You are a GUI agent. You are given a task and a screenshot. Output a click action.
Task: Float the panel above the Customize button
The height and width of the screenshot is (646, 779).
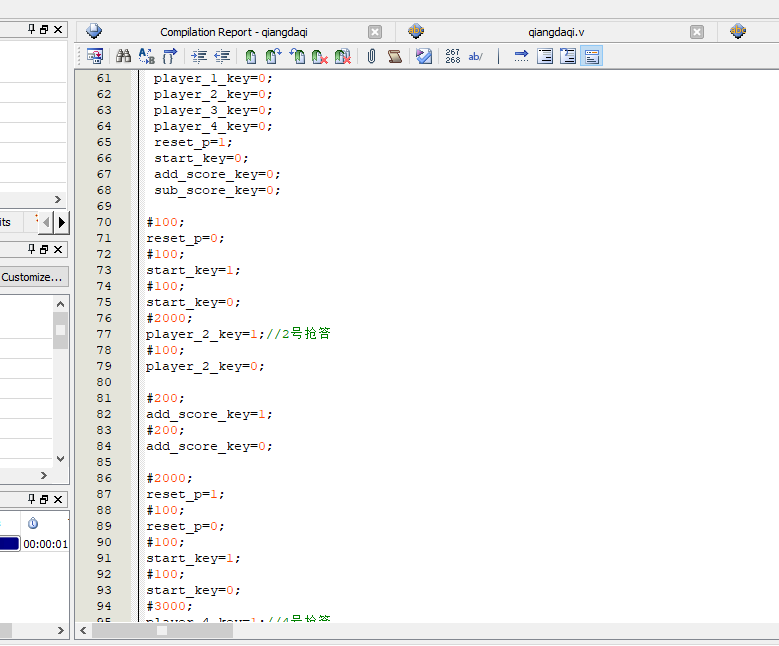(x=44, y=249)
